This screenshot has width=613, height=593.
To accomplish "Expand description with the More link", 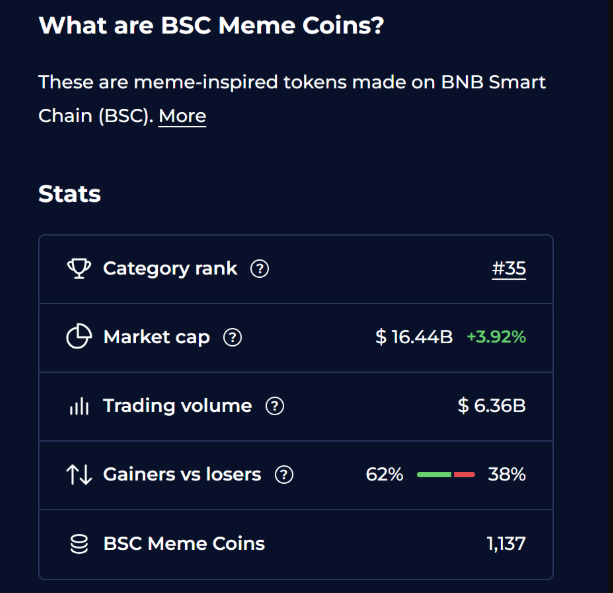I will point(182,116).
